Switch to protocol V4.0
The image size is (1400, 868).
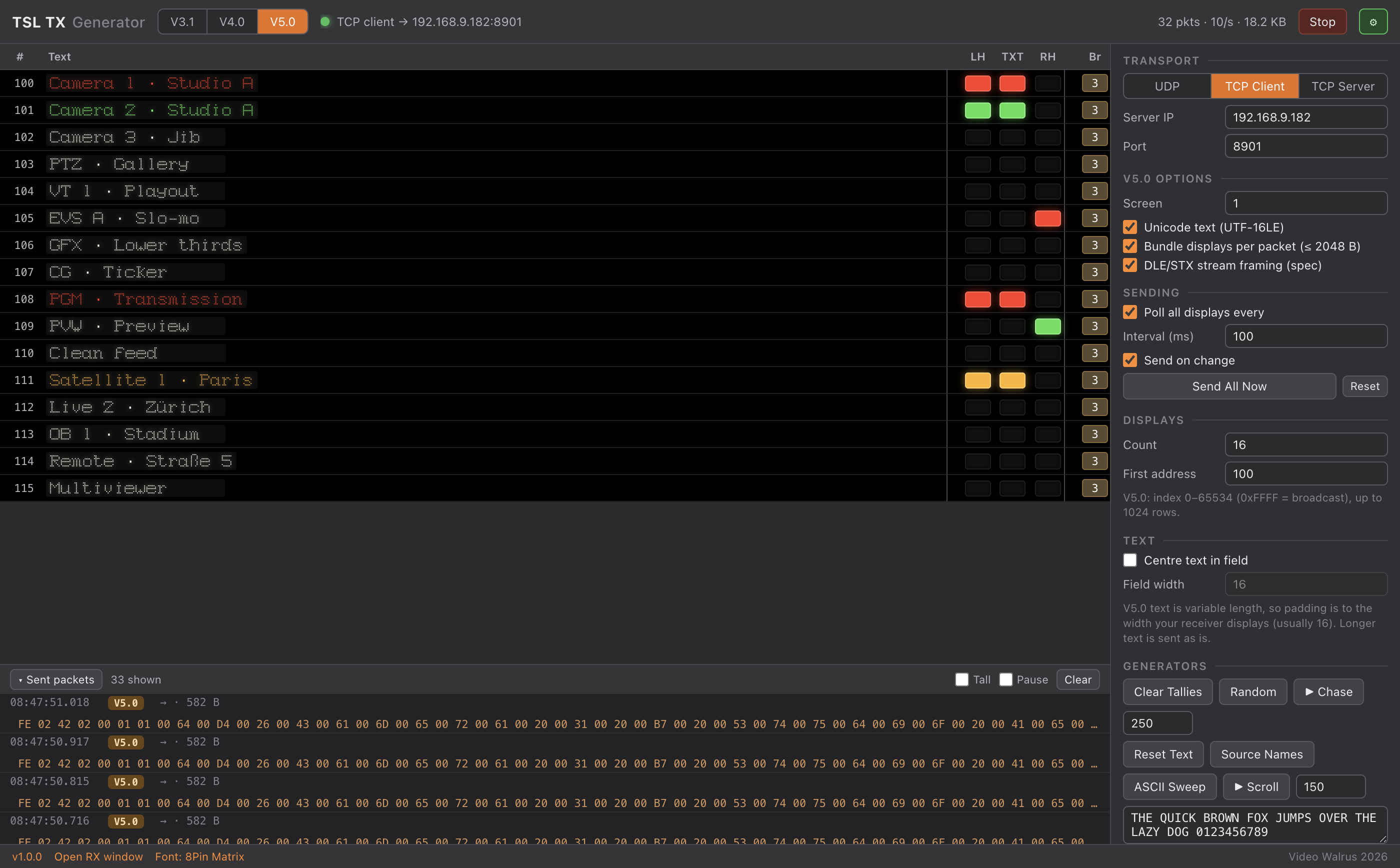(232, 22)
